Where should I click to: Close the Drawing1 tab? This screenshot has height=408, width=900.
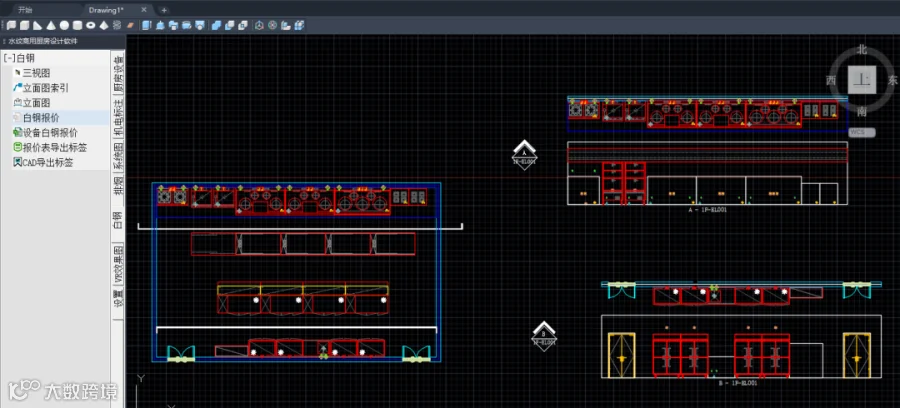[143, 10]
